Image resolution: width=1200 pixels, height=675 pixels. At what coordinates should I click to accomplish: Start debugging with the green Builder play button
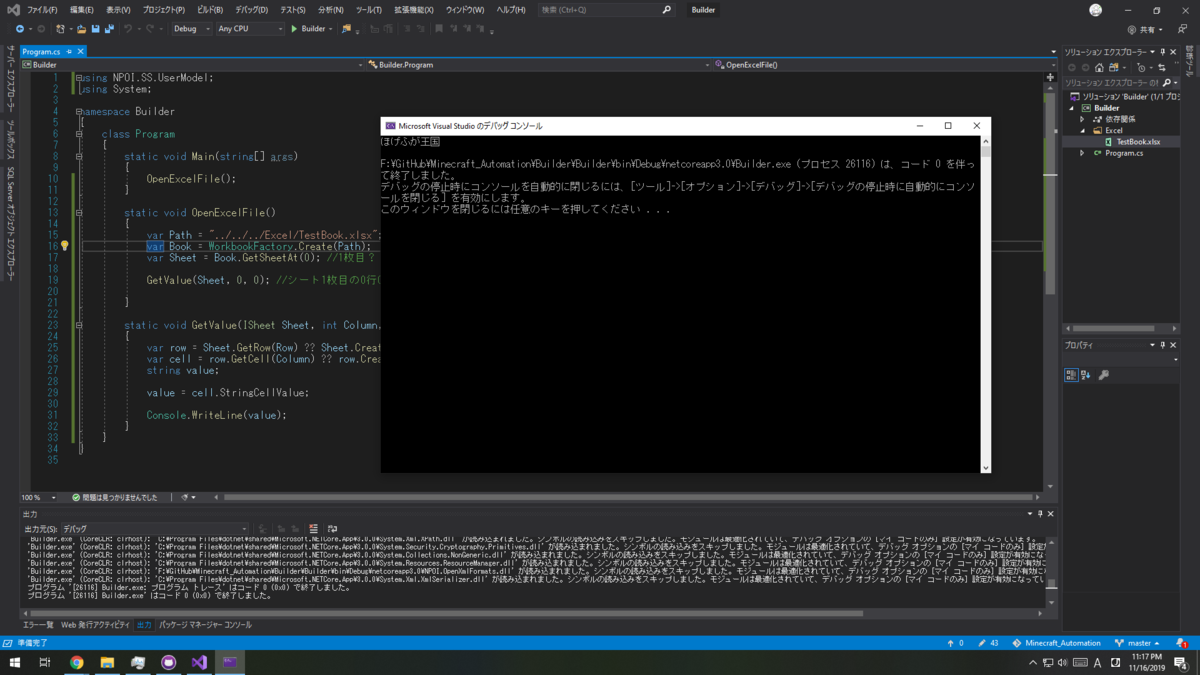coord(308,29)
